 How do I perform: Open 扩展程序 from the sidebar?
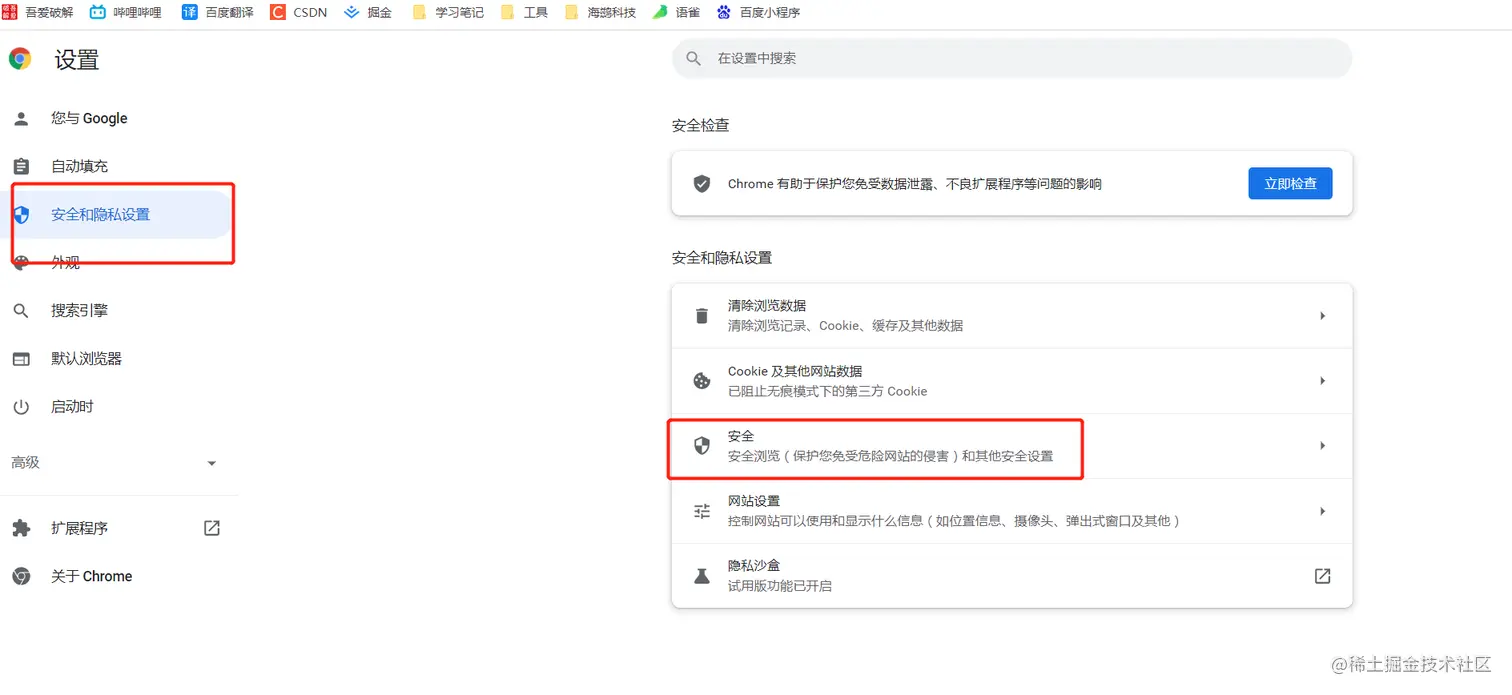pyautogui.click(x=79, y=528)
